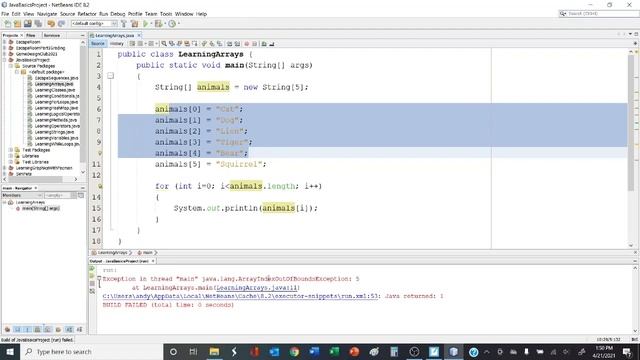
Task: Open the File menu
Action: [x=5, y=14]
